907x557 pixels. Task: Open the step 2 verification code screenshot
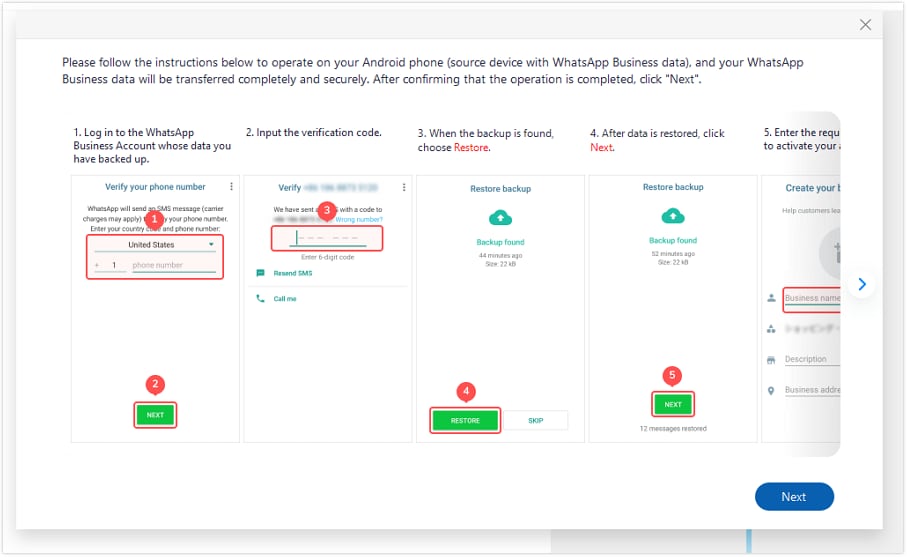327,309
